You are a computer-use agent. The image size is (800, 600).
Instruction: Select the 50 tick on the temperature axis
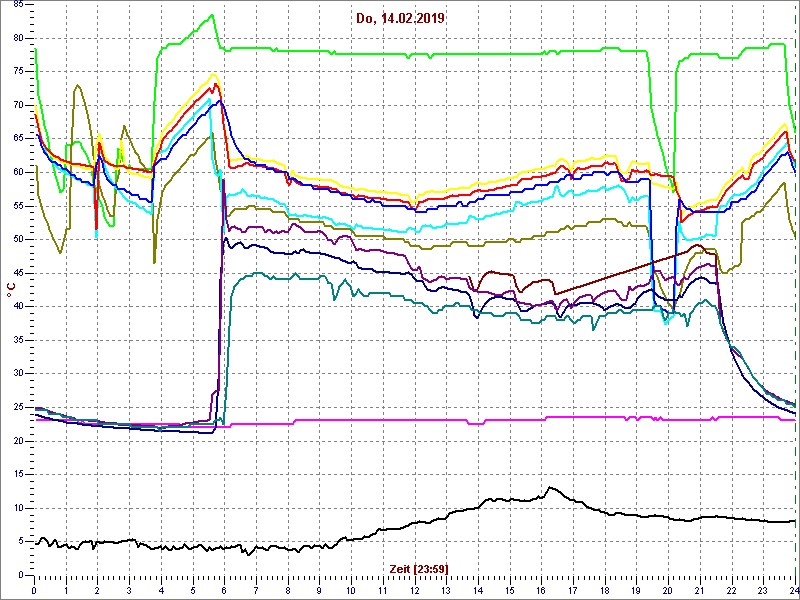(19, 240)
